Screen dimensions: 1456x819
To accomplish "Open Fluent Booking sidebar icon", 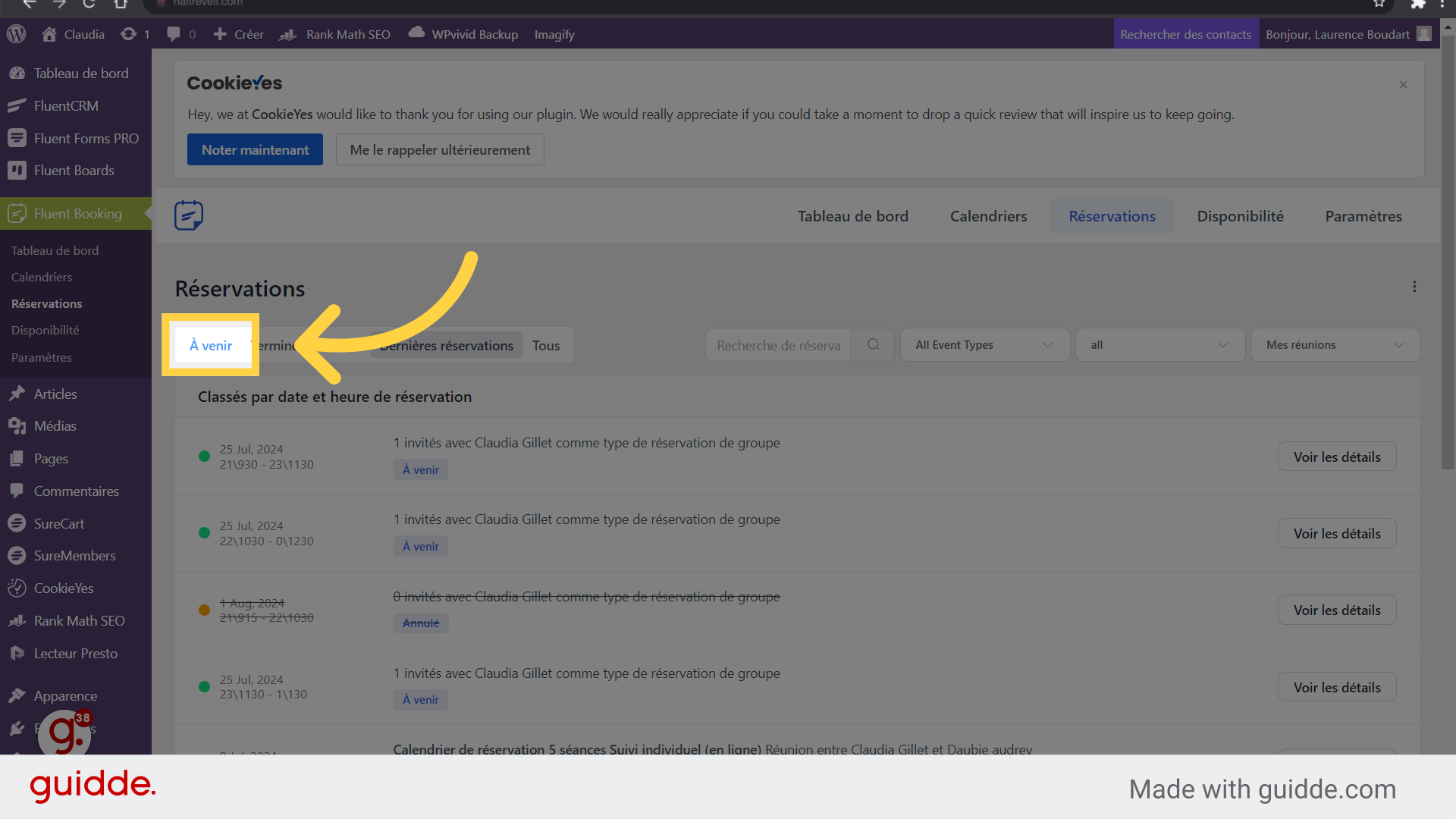I will [x=17, y=214].
